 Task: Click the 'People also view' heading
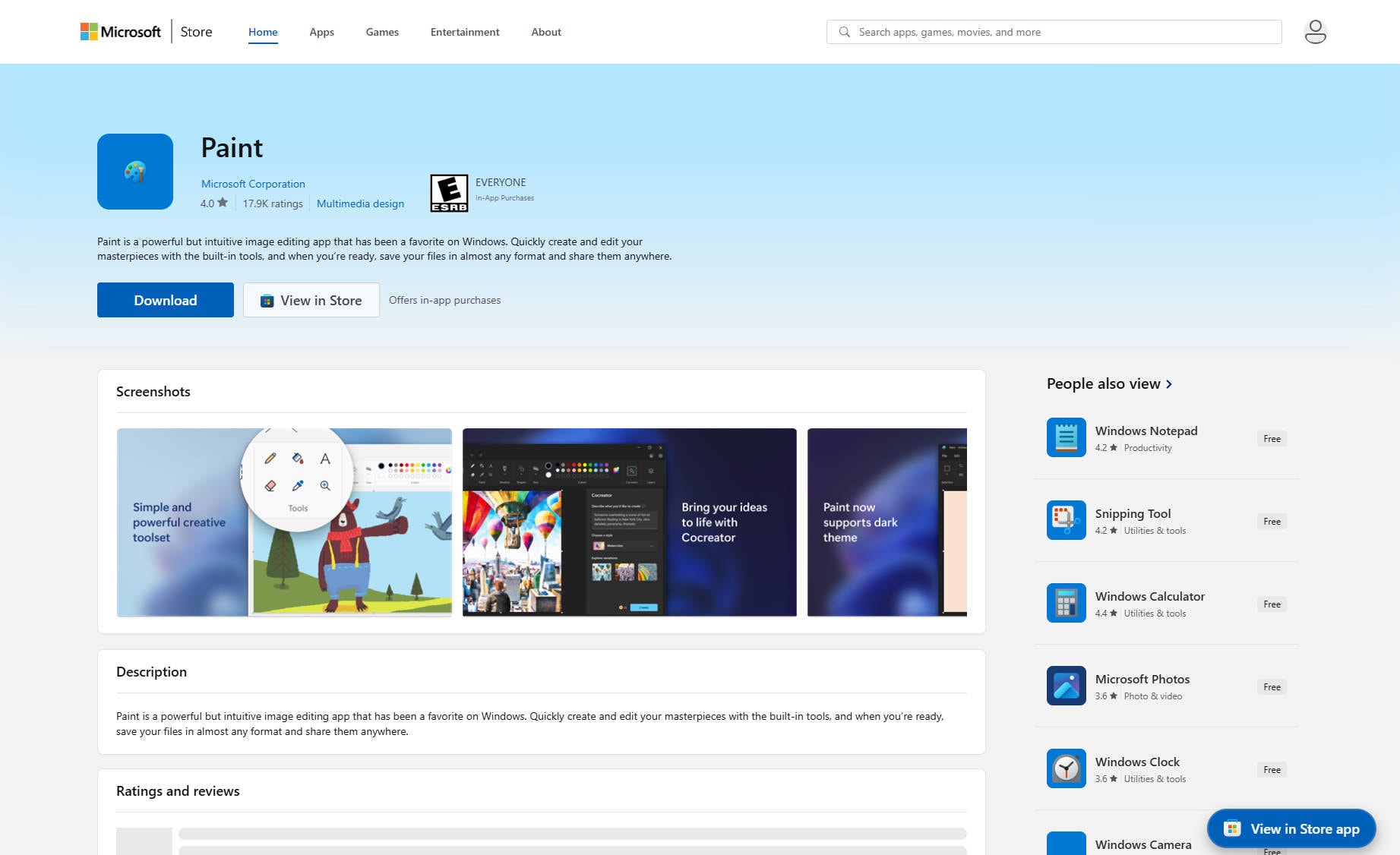click(1104, 384)
